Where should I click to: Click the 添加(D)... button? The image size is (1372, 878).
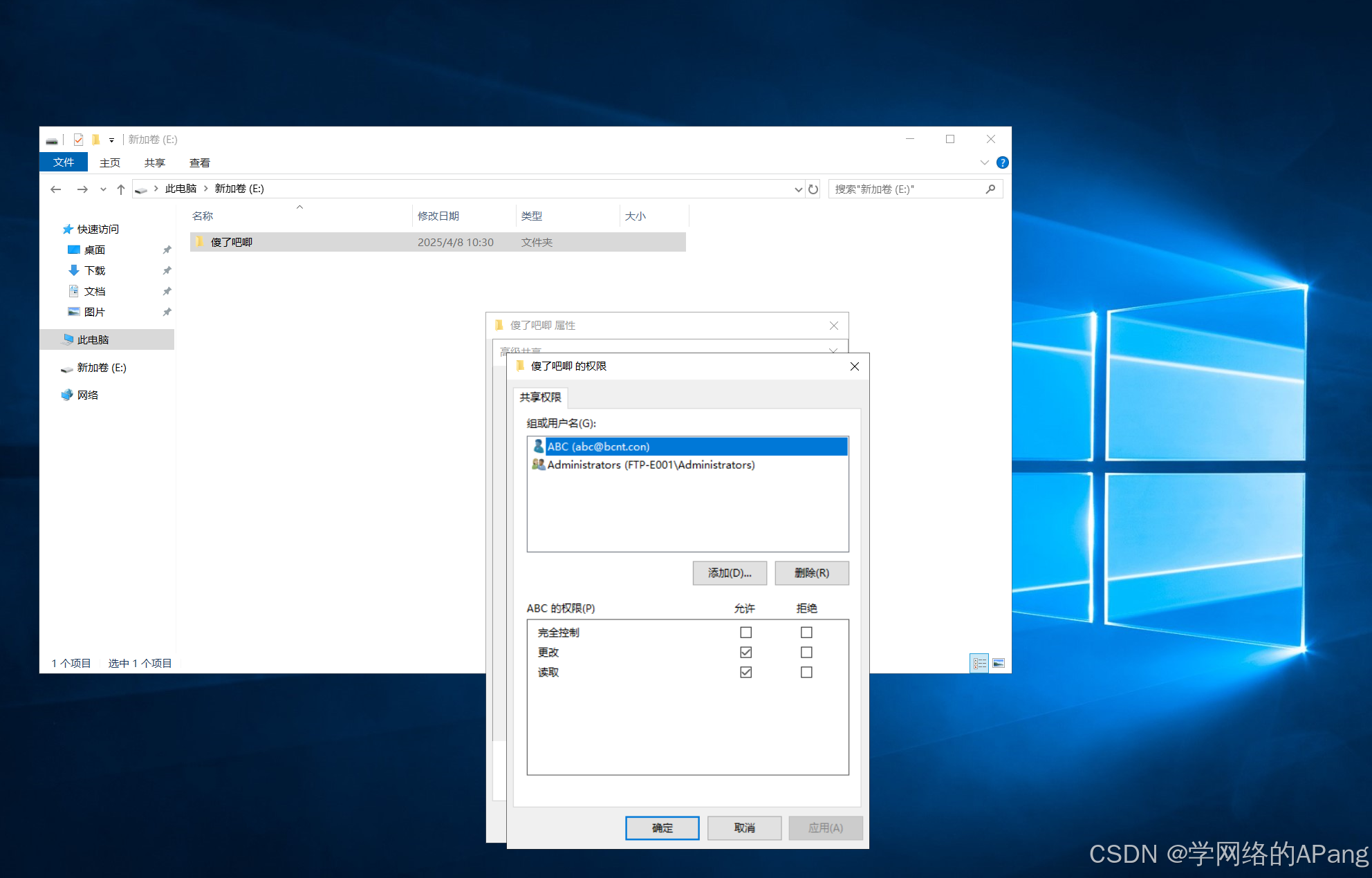pyautogui.click(x=729, y=572)
